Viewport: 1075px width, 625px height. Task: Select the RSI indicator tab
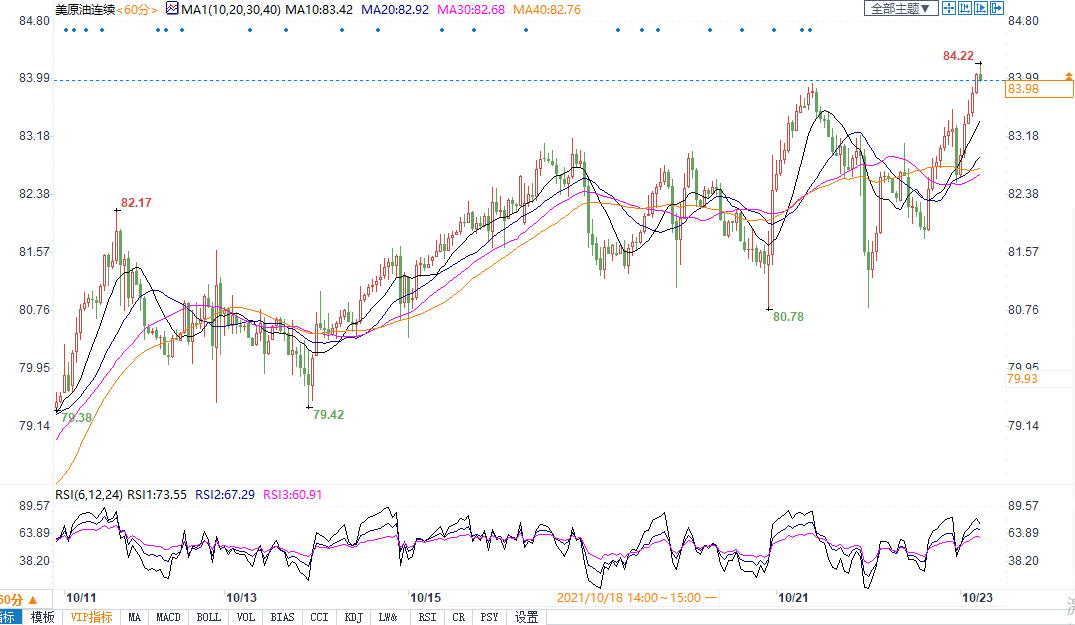coord(427,617)
